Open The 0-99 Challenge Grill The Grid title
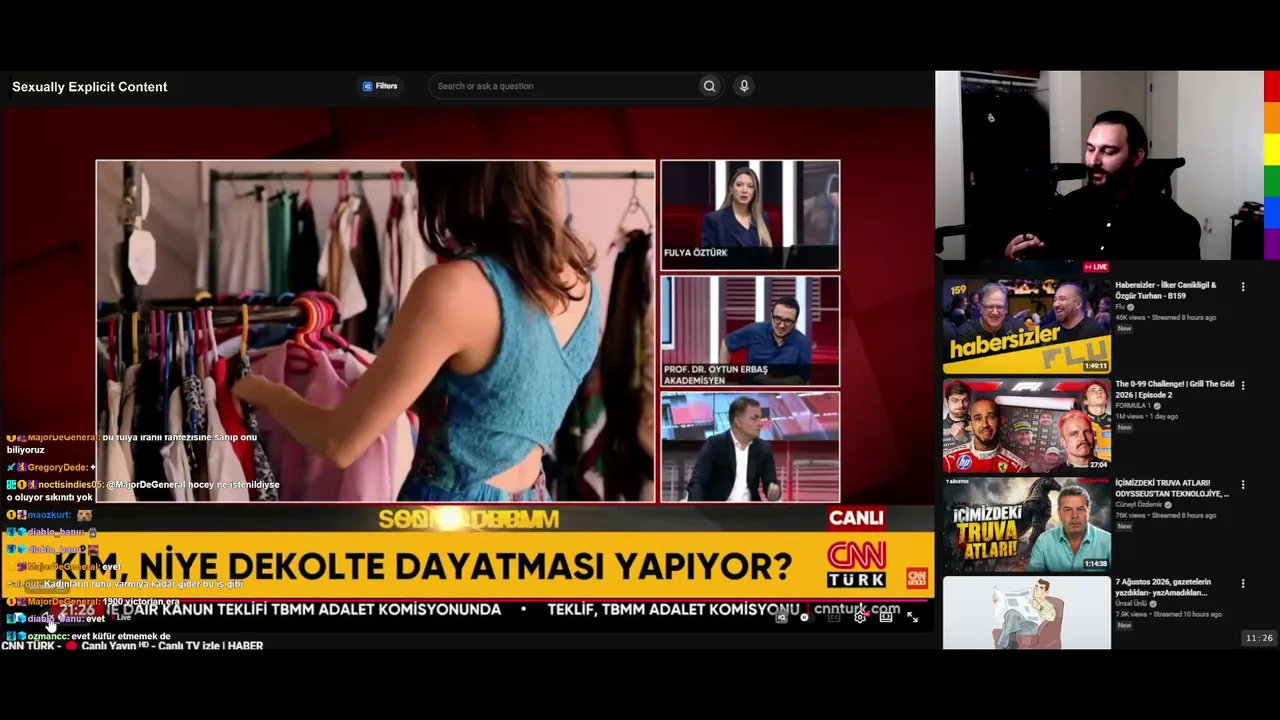The width and height of the screenshot is (1280, 720). (x=1175, y=389)
